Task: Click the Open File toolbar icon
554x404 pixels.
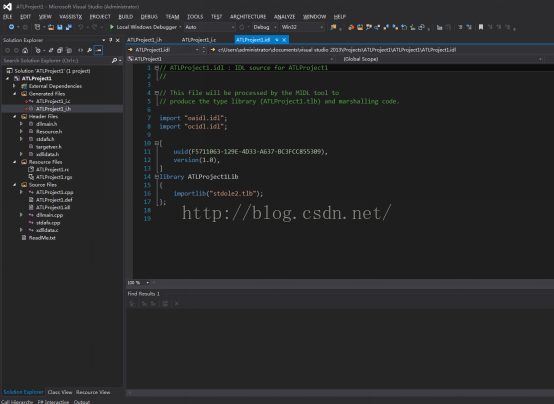Action: [x=51, y=27]
